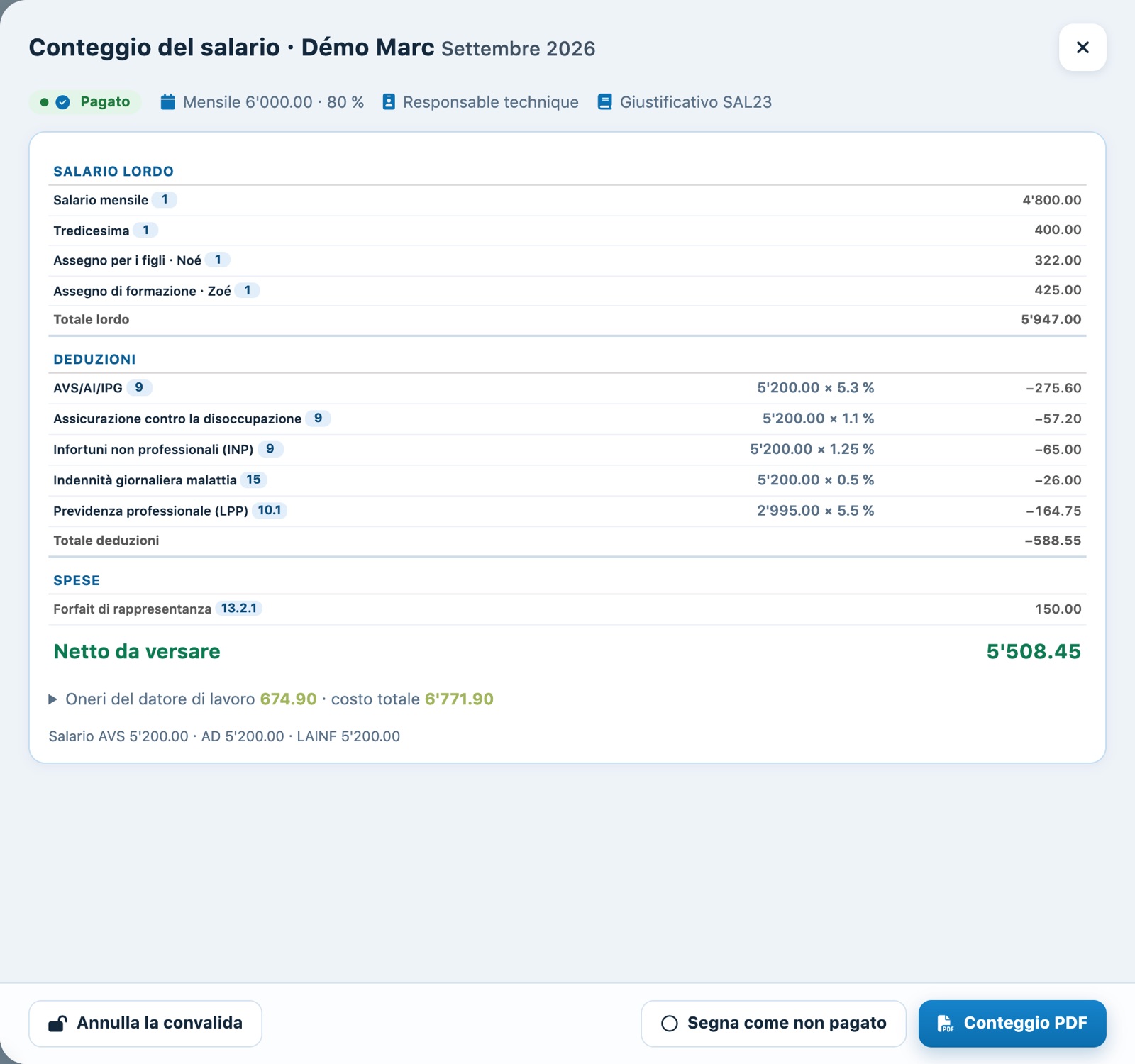Click the Settembre 2026 period in title
Image resolution: width=1135 pixels, height=1064 pixels.
tap(519, 48)
